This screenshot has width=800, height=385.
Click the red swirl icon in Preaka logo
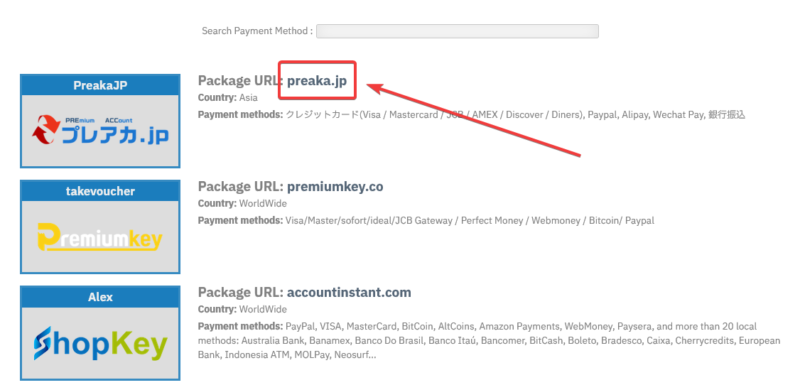coord(46,130)
